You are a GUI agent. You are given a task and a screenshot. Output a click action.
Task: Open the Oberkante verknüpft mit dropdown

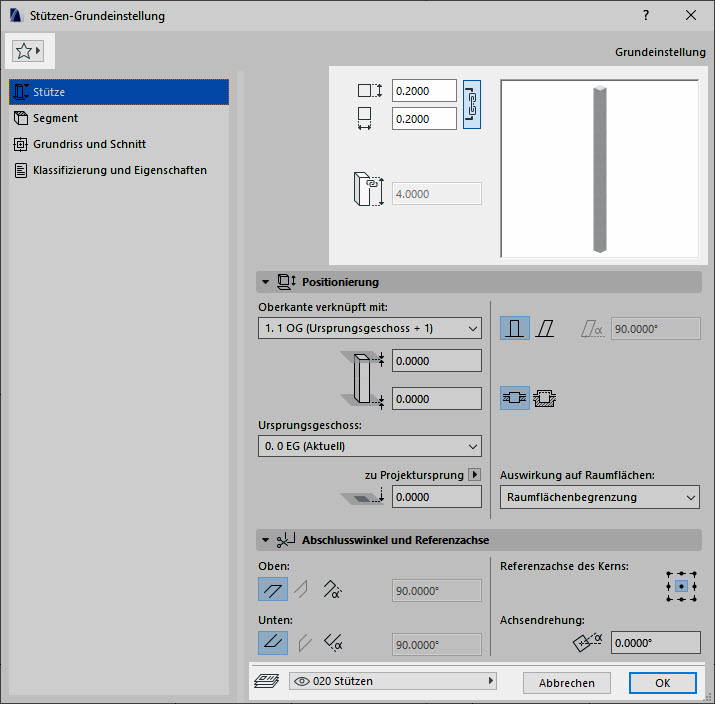pos(370,328)
